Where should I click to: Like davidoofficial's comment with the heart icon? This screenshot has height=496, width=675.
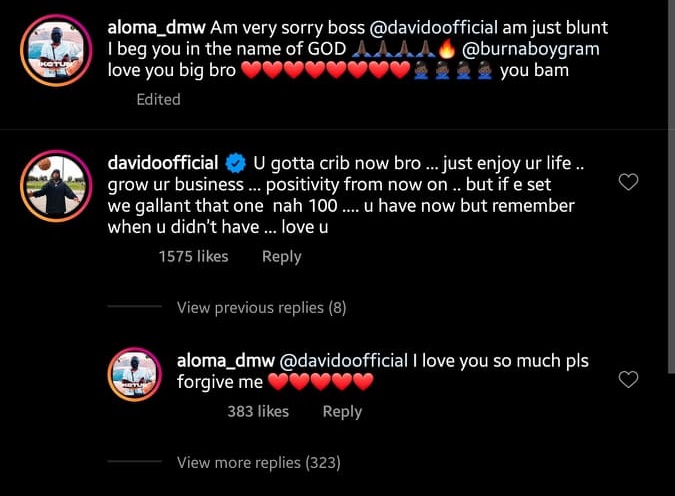point(628,182)
